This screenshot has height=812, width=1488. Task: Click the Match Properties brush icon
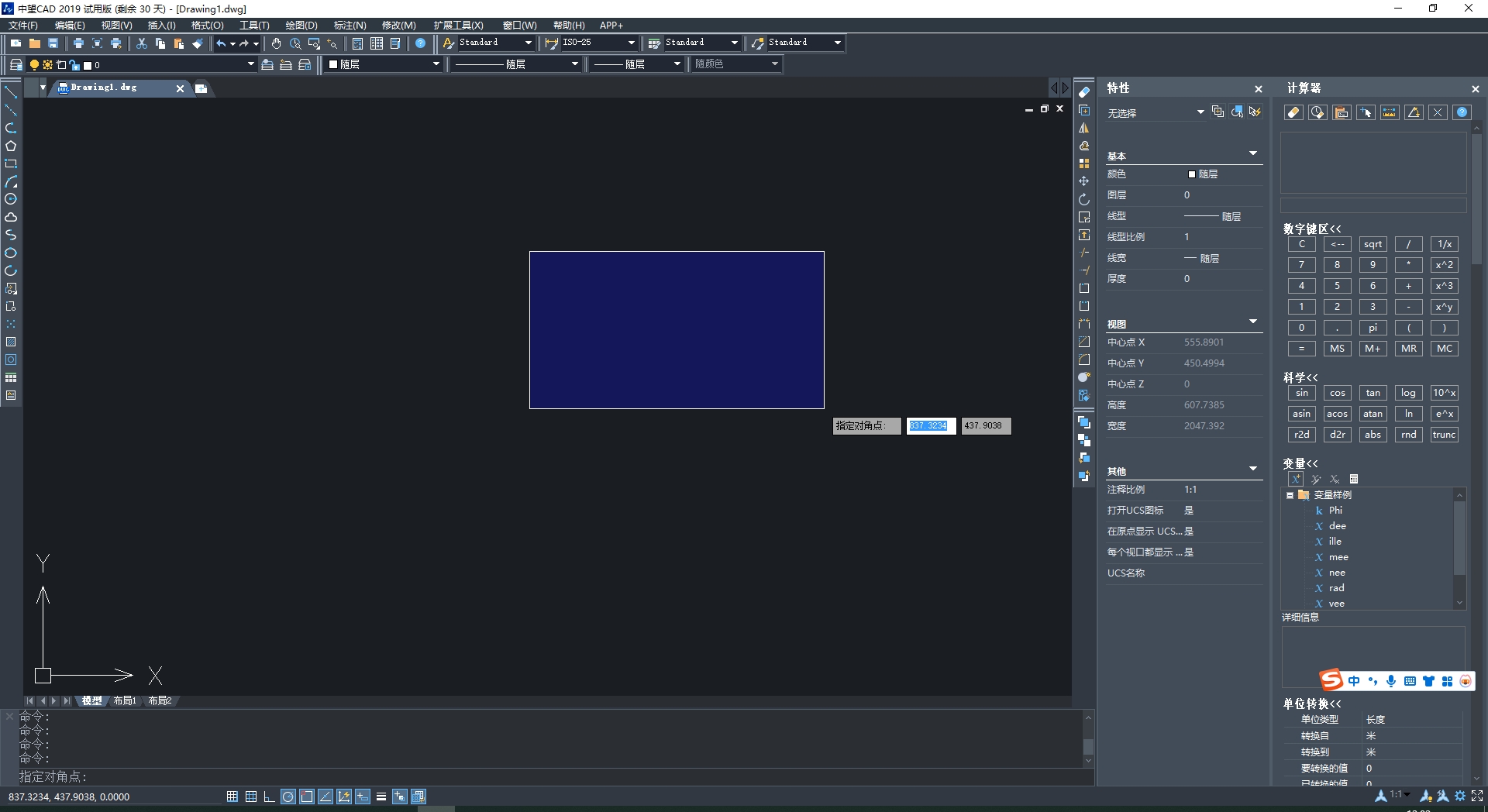198,43
